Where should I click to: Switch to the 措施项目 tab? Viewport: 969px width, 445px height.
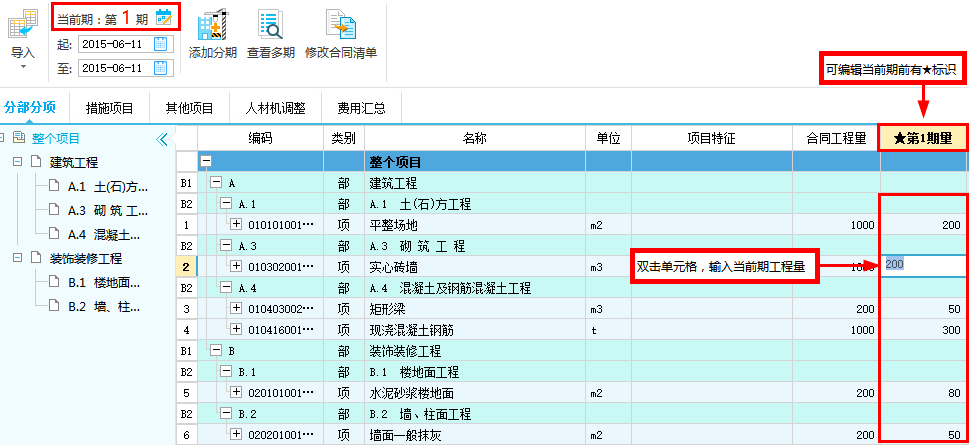point(110,107)
